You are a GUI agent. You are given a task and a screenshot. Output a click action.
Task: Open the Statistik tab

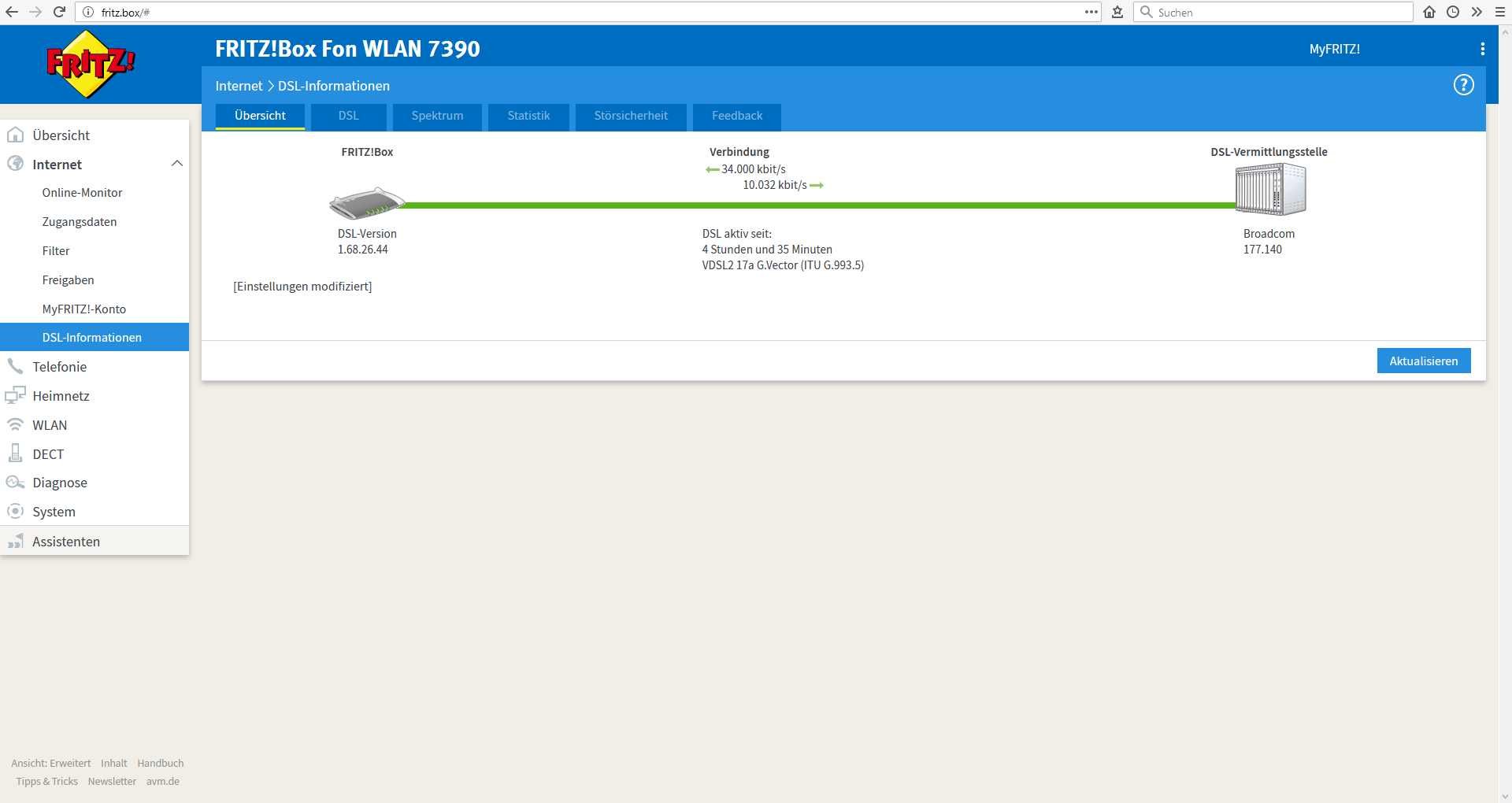[528, 116]
